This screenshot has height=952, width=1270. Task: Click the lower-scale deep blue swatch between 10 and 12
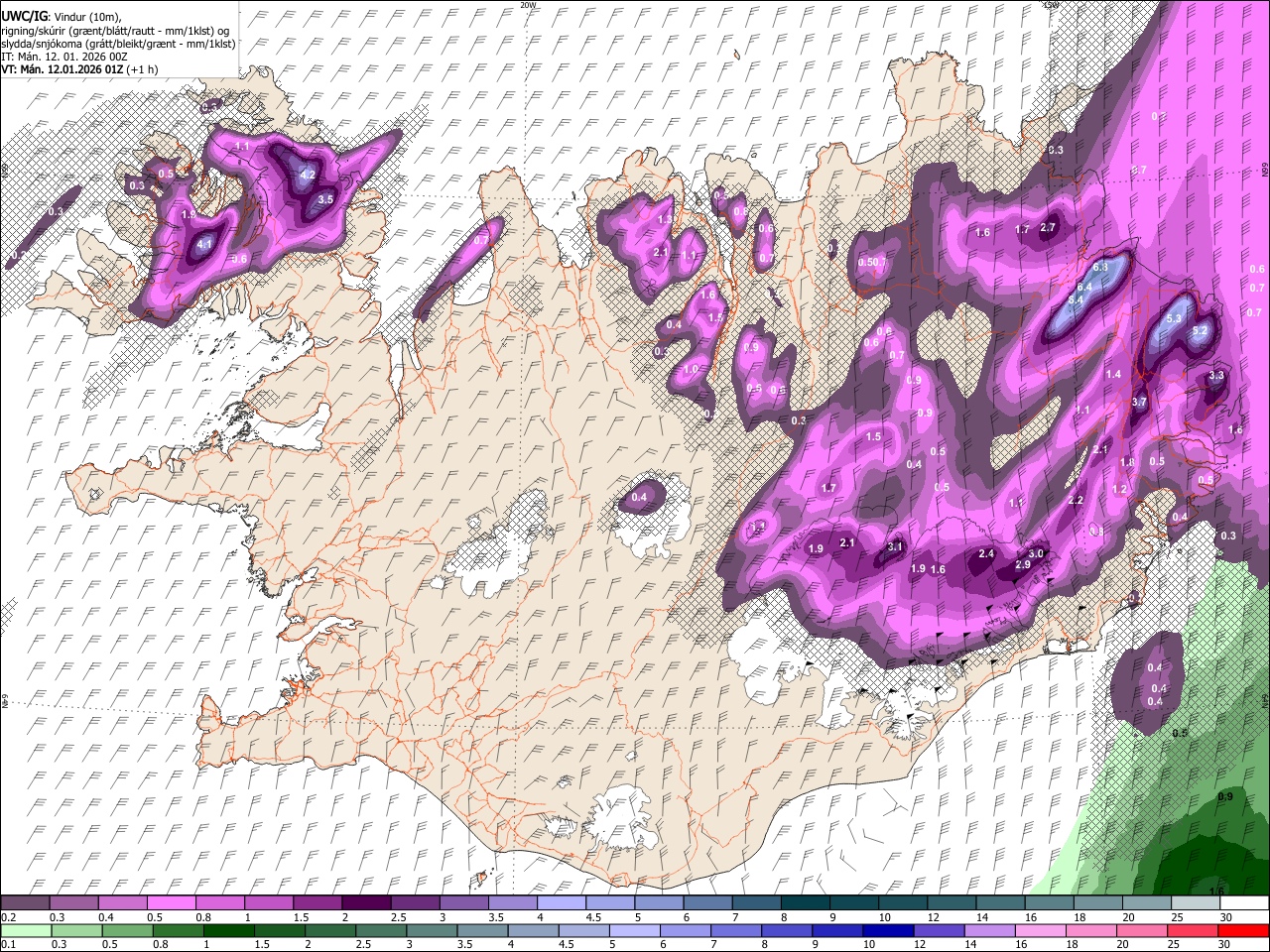[888, 930]
